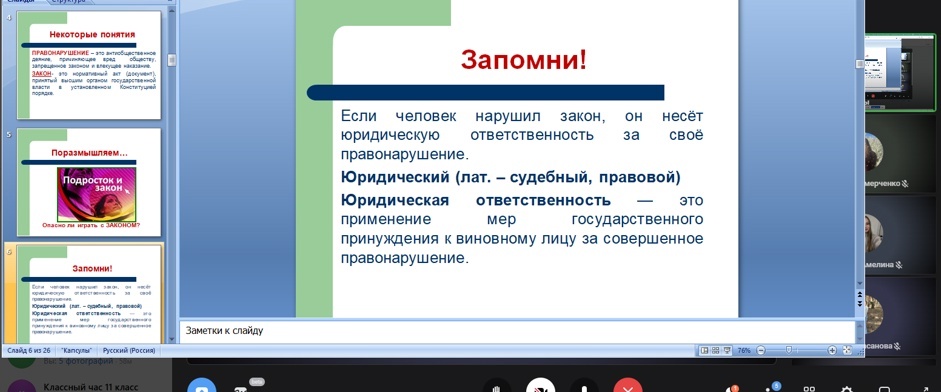Select the Поразмышляем slide thumbnail
Image resolution: width=941 pixels, height=392 pixels.
[89, 182]
